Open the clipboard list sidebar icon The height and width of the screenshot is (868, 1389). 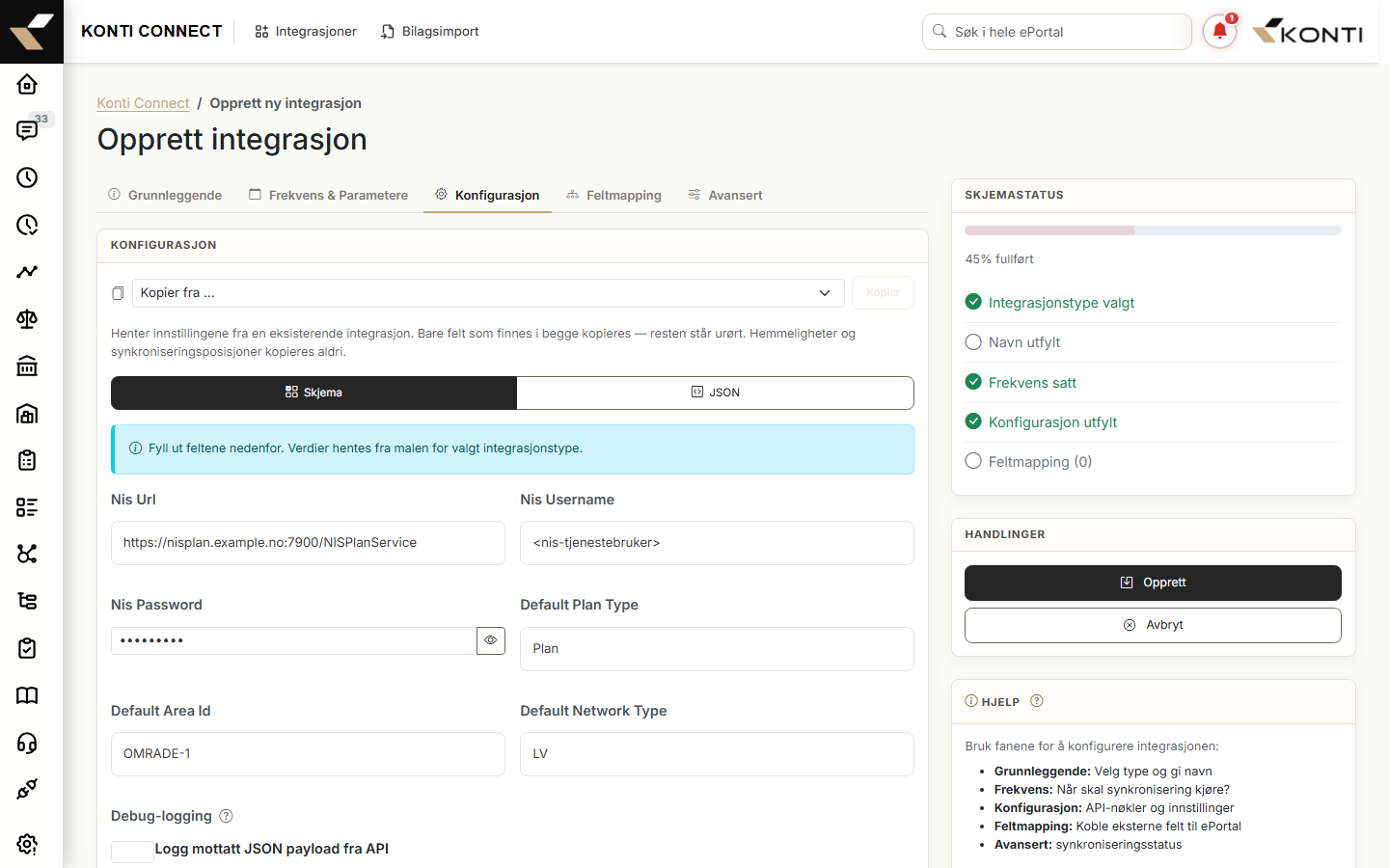point(27,460)
